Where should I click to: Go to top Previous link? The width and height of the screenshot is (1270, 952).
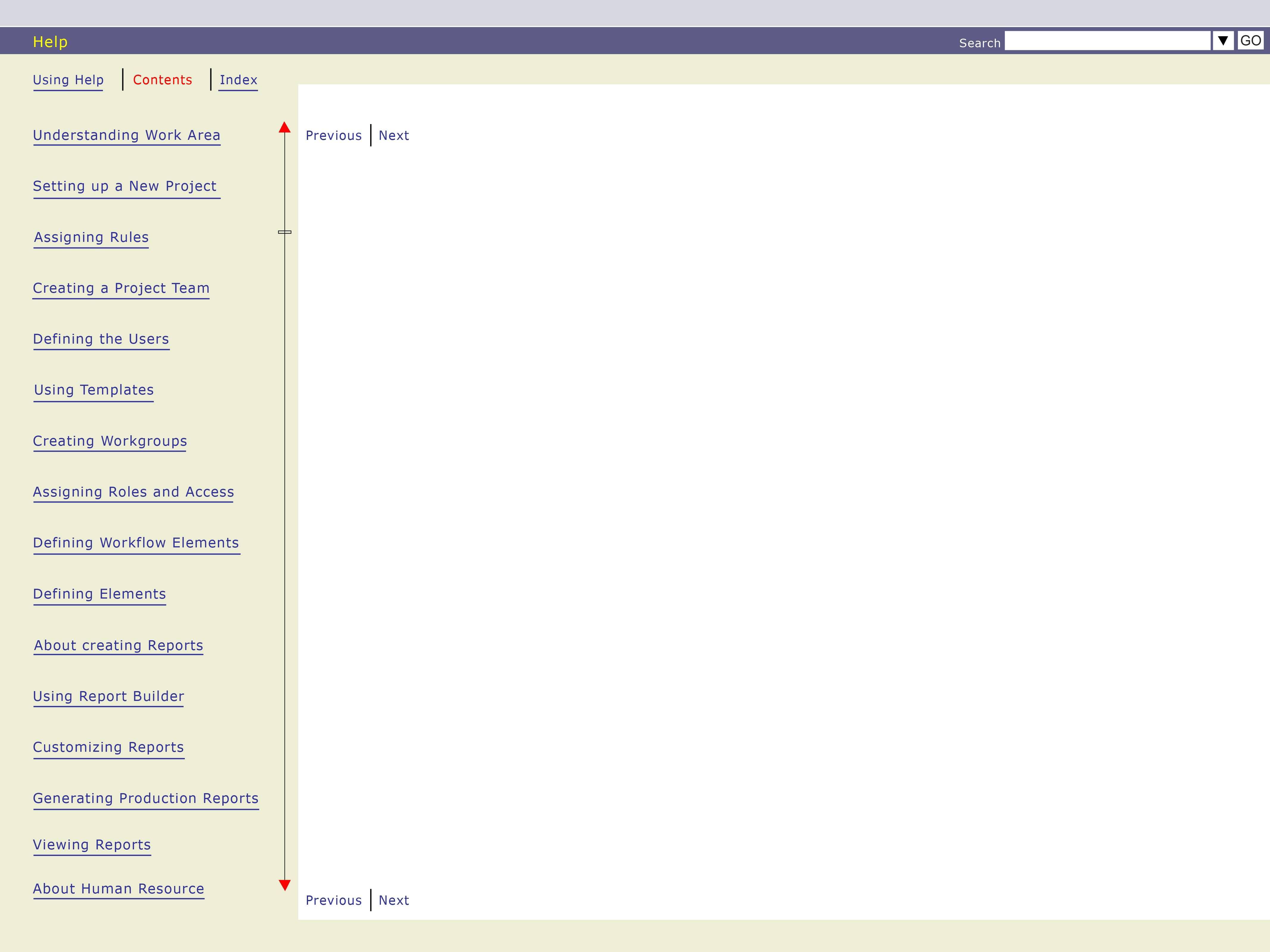(x=334, y=135)
